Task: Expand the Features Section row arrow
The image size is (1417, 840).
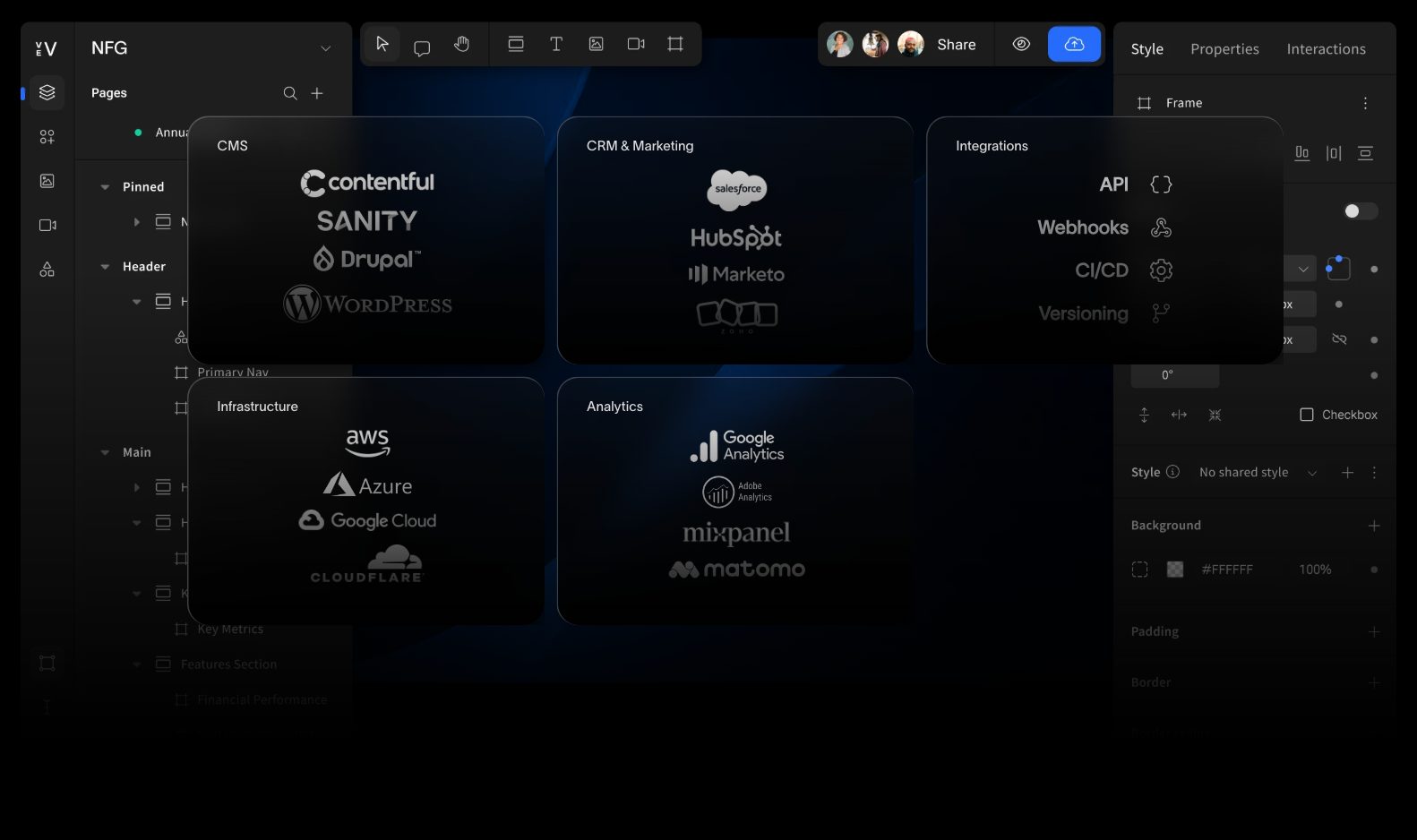Action: (x=136, y=664)
